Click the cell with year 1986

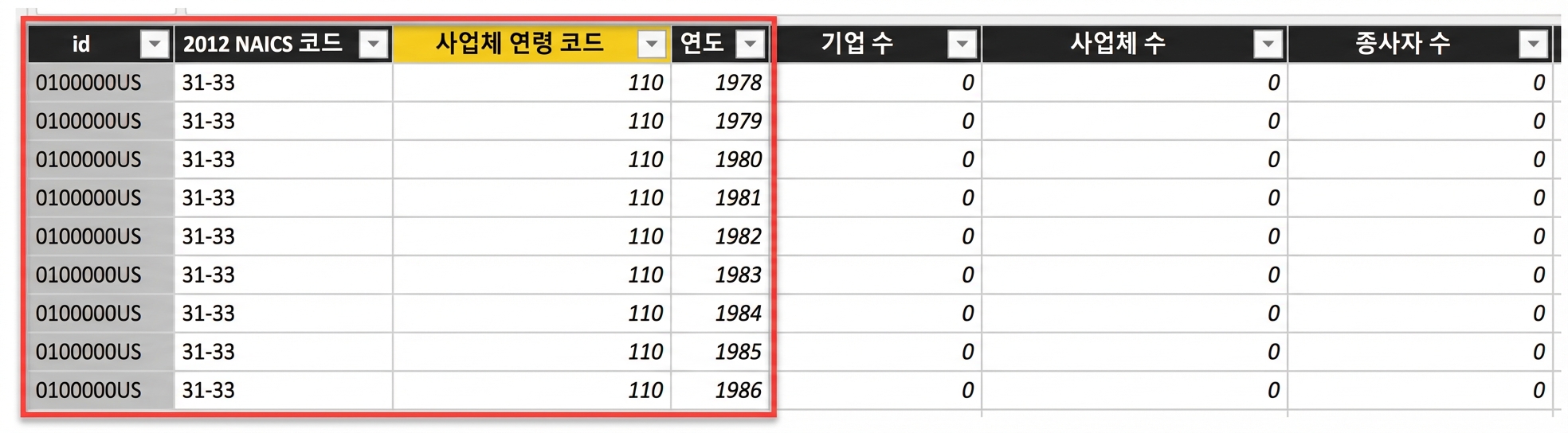point(721,390)
